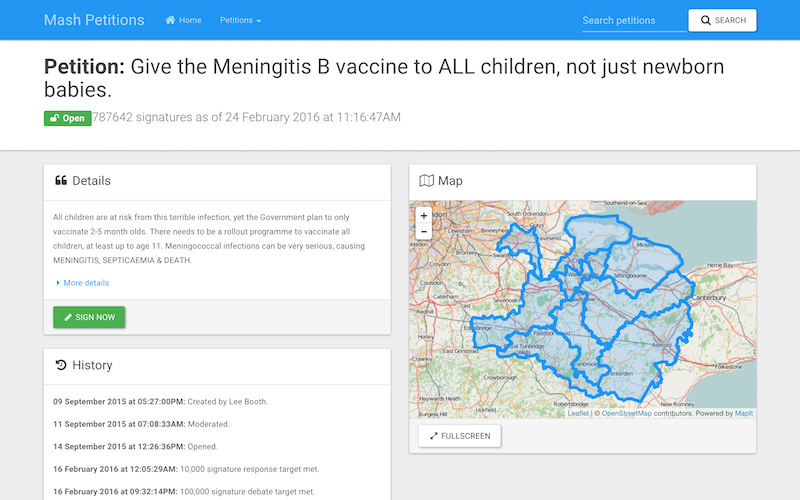This screenshot has width=800, height=500.
Task: Open the MapIt attribution link
Action: tap(744, 413)
